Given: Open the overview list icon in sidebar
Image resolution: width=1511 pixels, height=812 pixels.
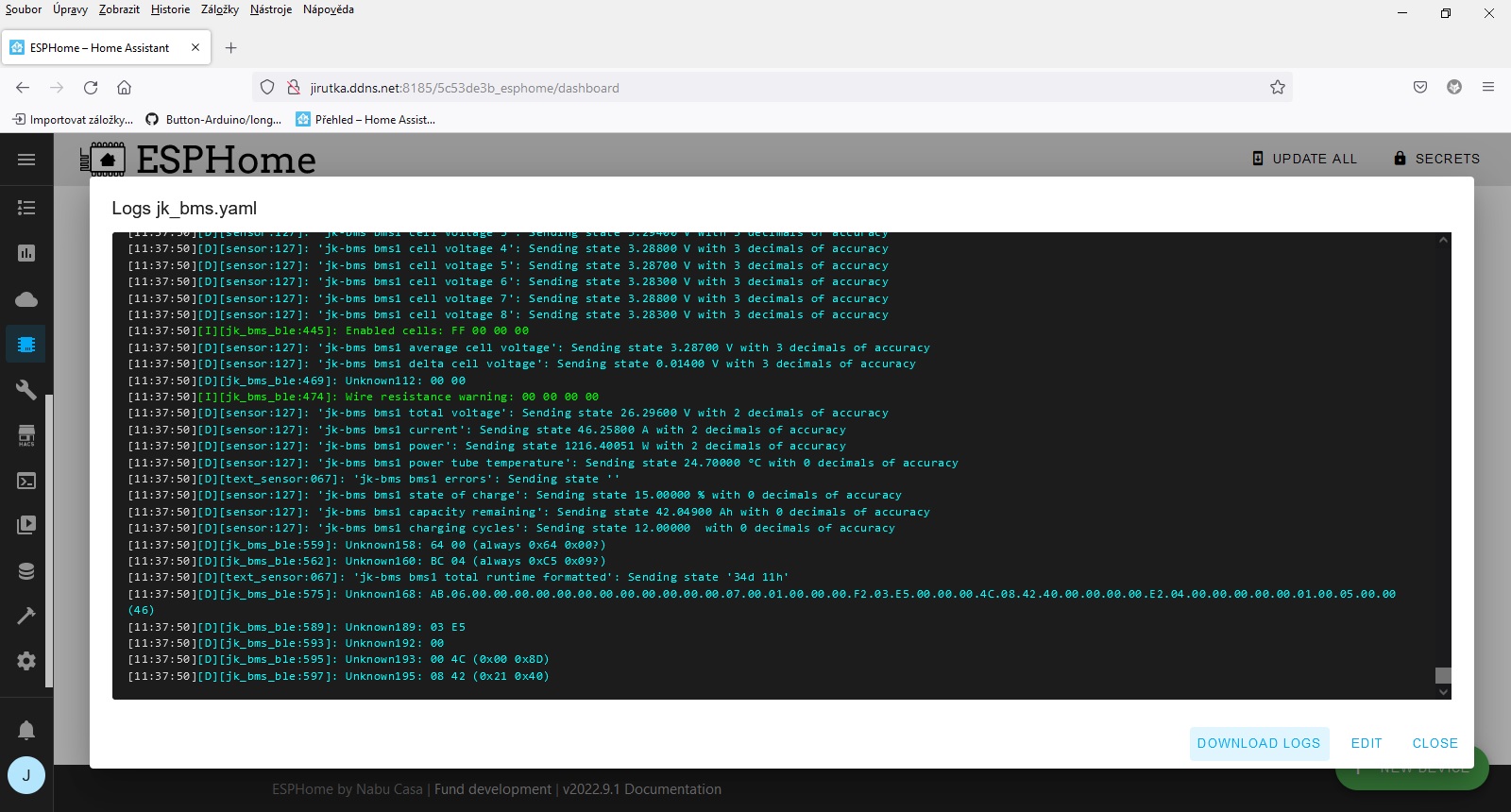Looking at the screenshot, I should coord(26,208).
